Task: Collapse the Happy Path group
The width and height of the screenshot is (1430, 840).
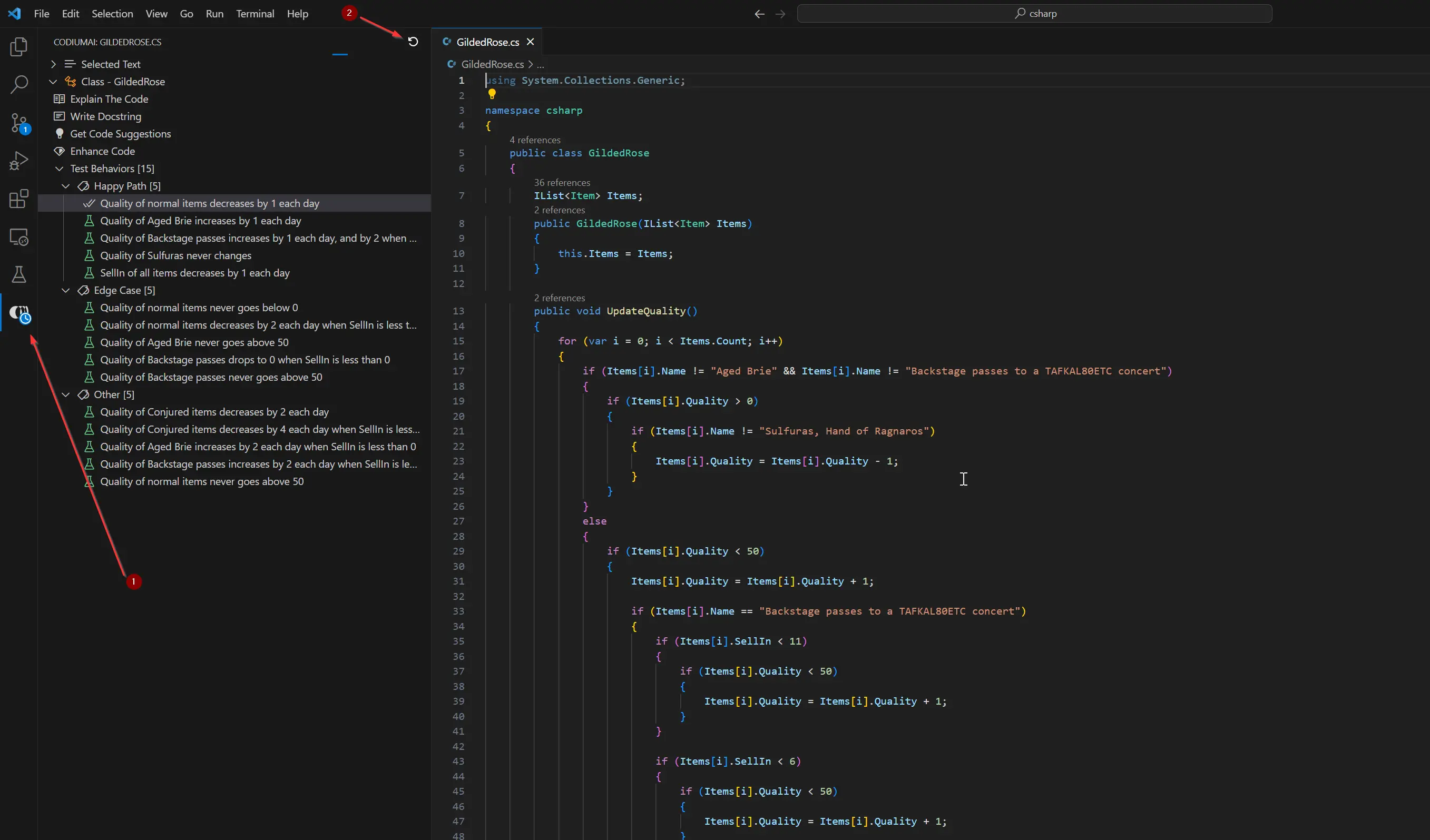Action: [x=66, y=186]
